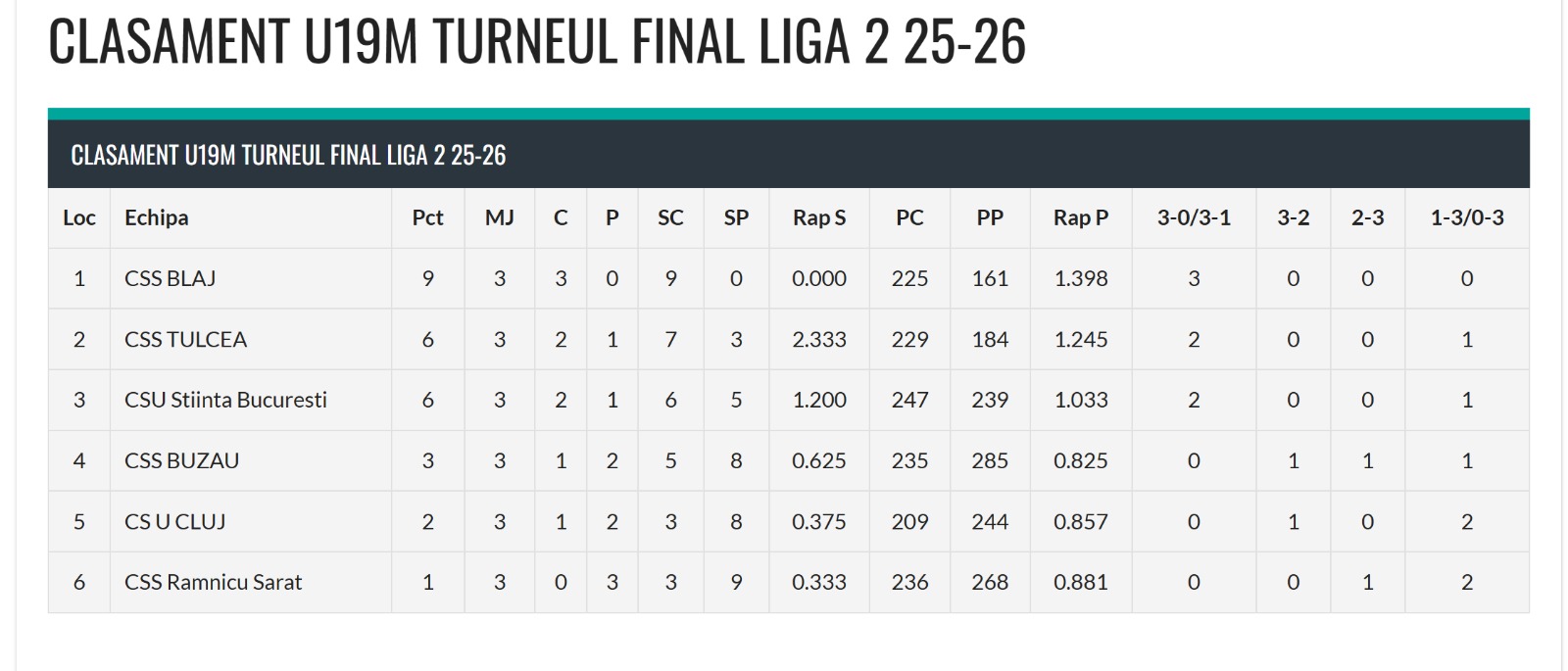
Task: Click the Echipa column header
Action: (x=156, y=217)
